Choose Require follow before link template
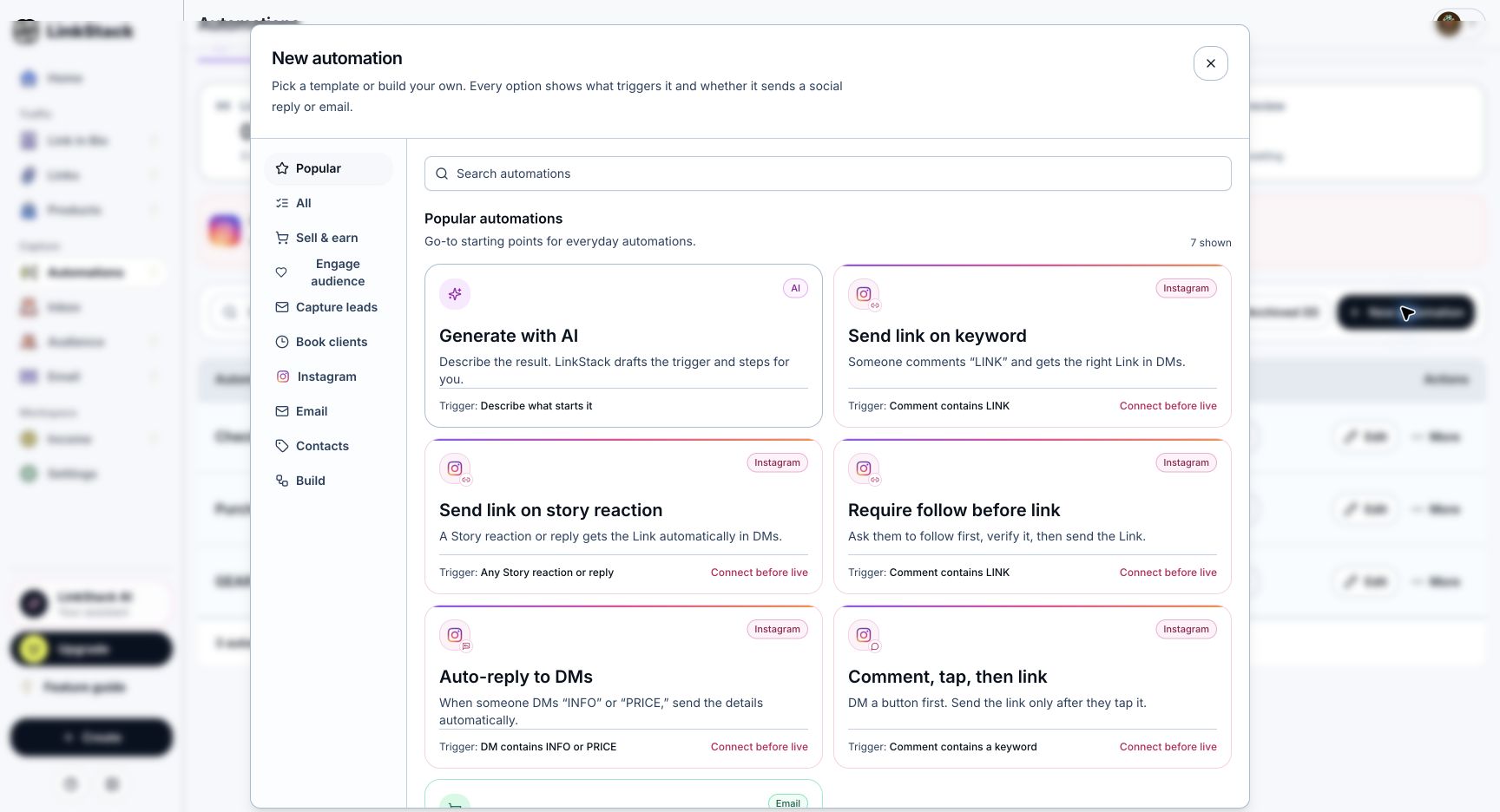Screen dimensions: 1500x812 point(1032,516)
